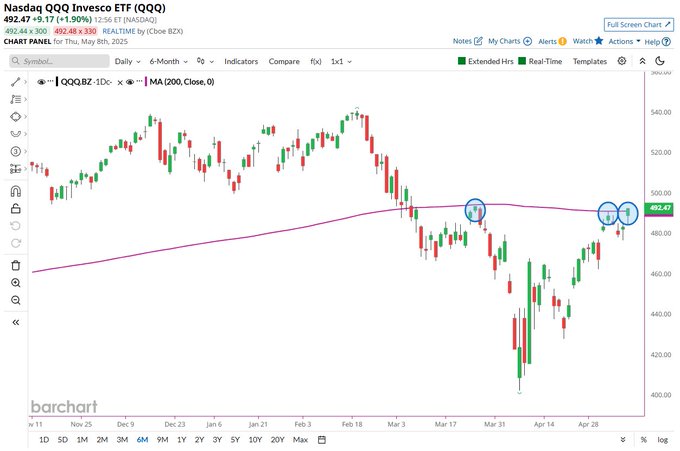This screenshot has width=680, height=451.
Task: Select the 1Y range tab
Action: coord(181,440)
